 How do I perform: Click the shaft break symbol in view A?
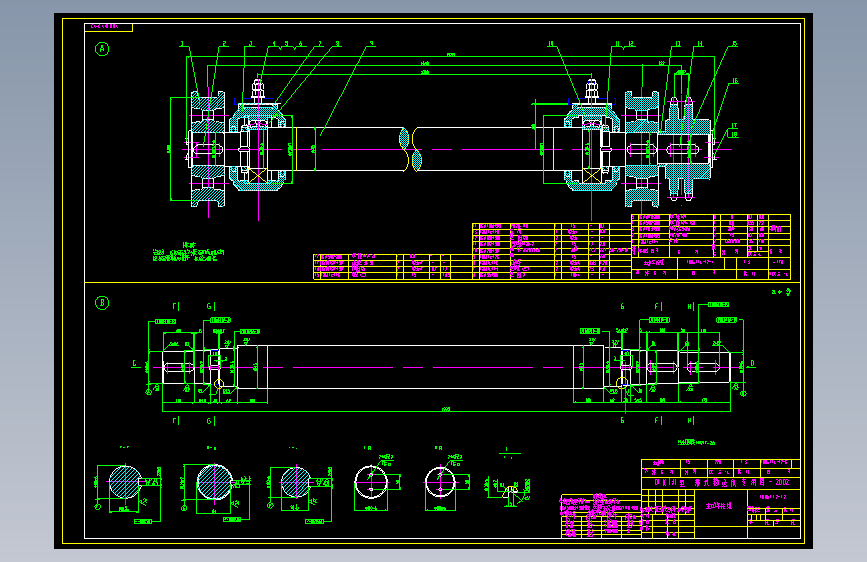[x=410, y=149]
